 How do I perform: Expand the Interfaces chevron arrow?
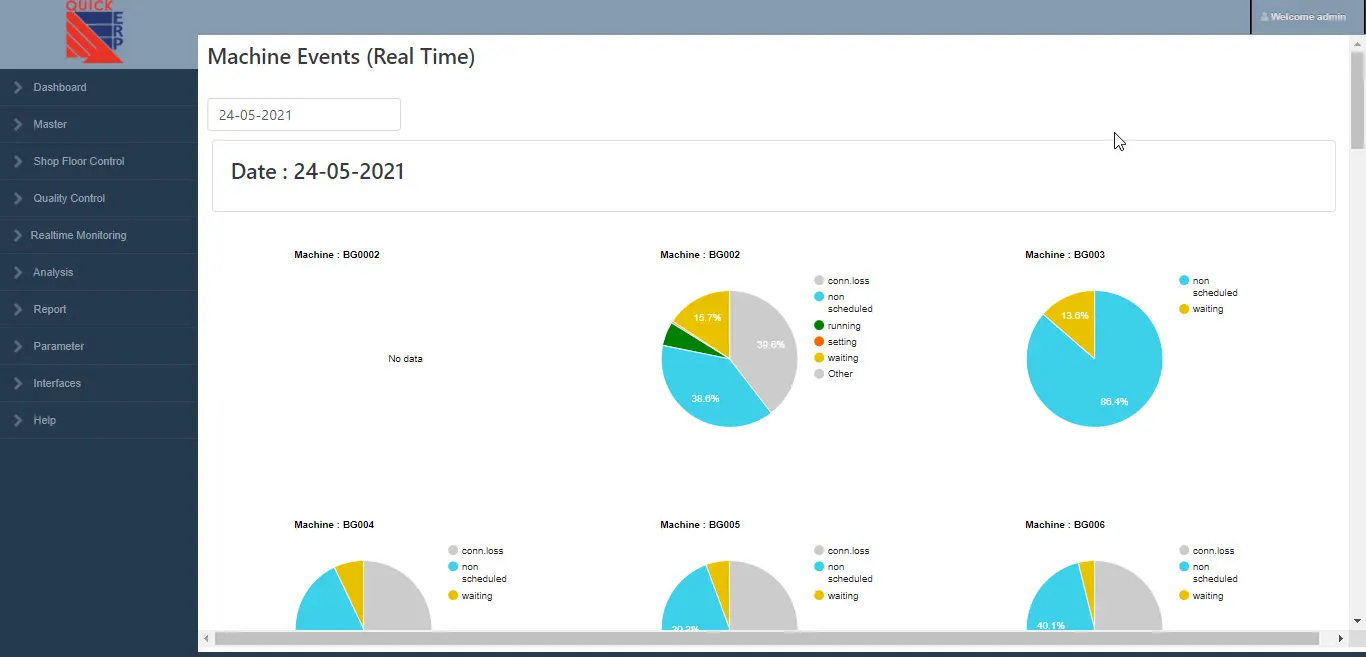coord(18,383)
